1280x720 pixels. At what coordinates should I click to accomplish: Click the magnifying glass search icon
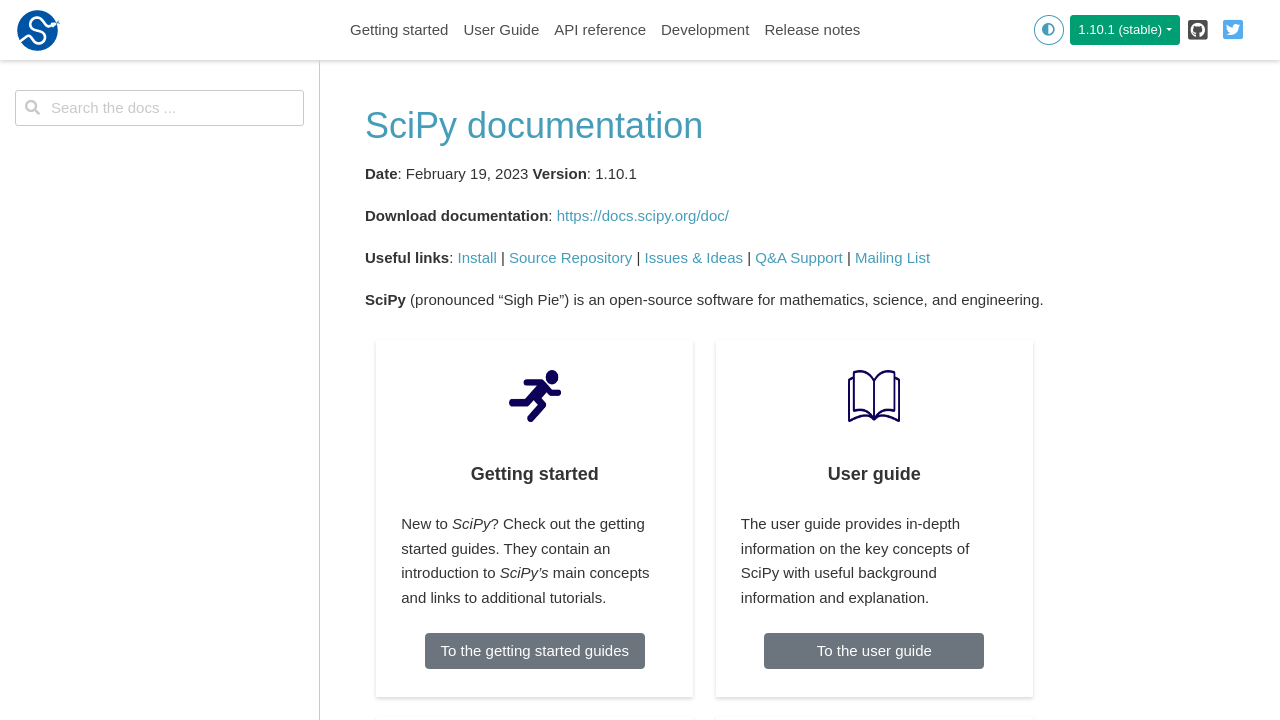point(33,108)
